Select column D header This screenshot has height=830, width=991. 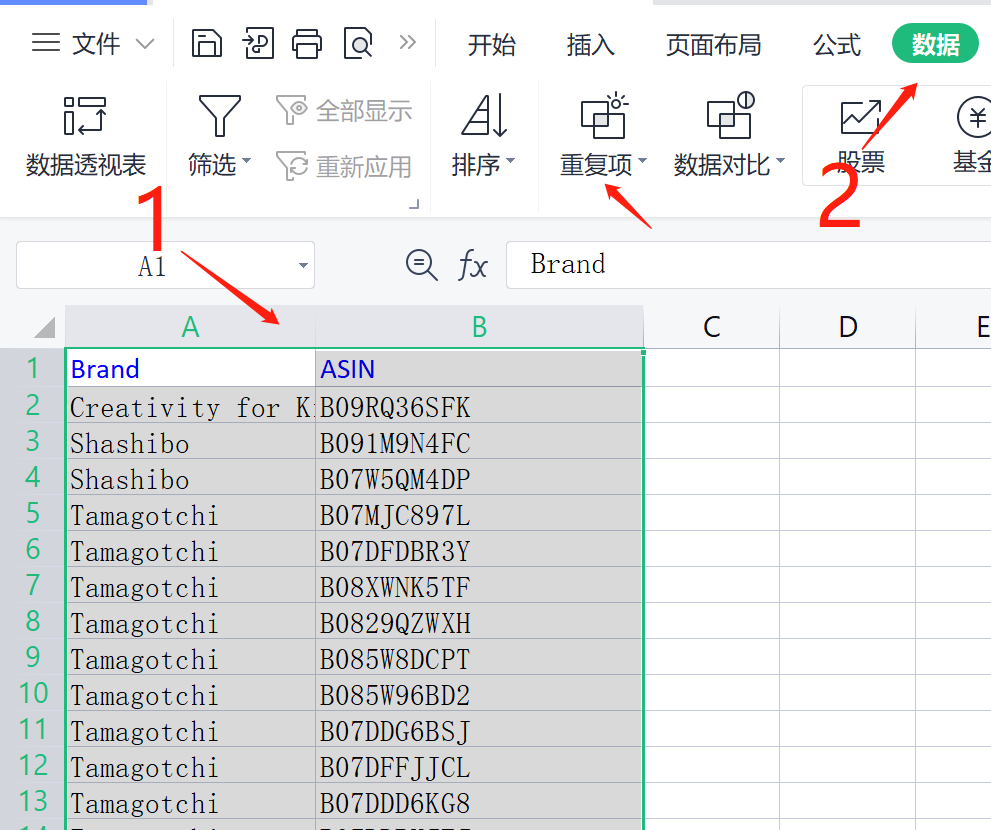coord(848,327)
